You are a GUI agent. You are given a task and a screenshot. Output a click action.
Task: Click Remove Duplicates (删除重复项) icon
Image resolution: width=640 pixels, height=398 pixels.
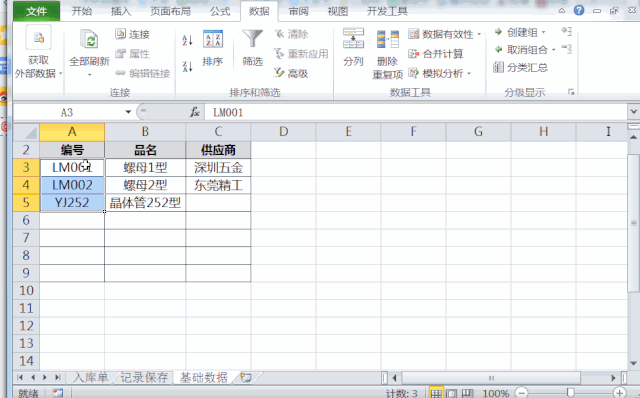tap(387, 40)
